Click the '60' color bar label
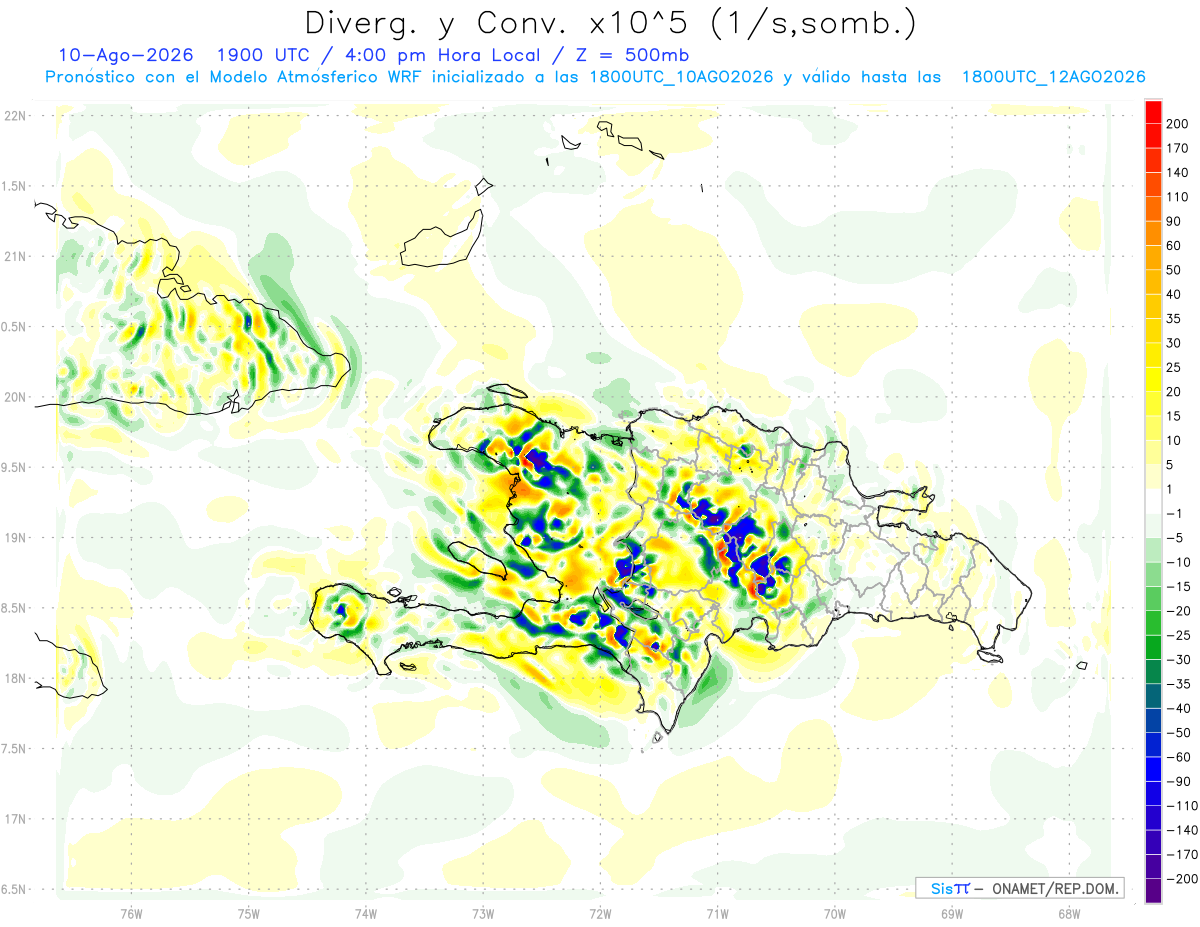 point(1174,245)
